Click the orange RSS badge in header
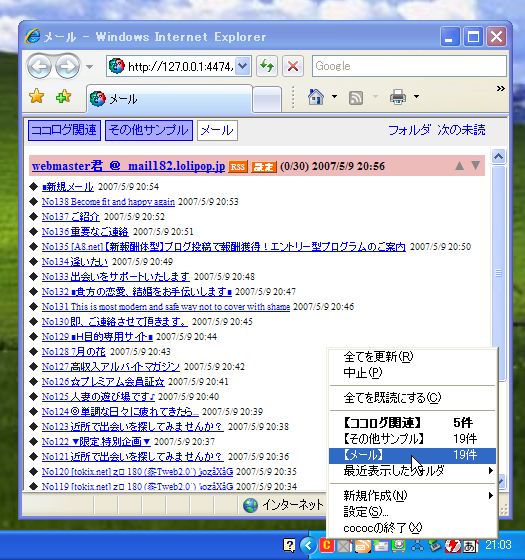Viewport: 525px width, 560px height. (x=238, y=166)
